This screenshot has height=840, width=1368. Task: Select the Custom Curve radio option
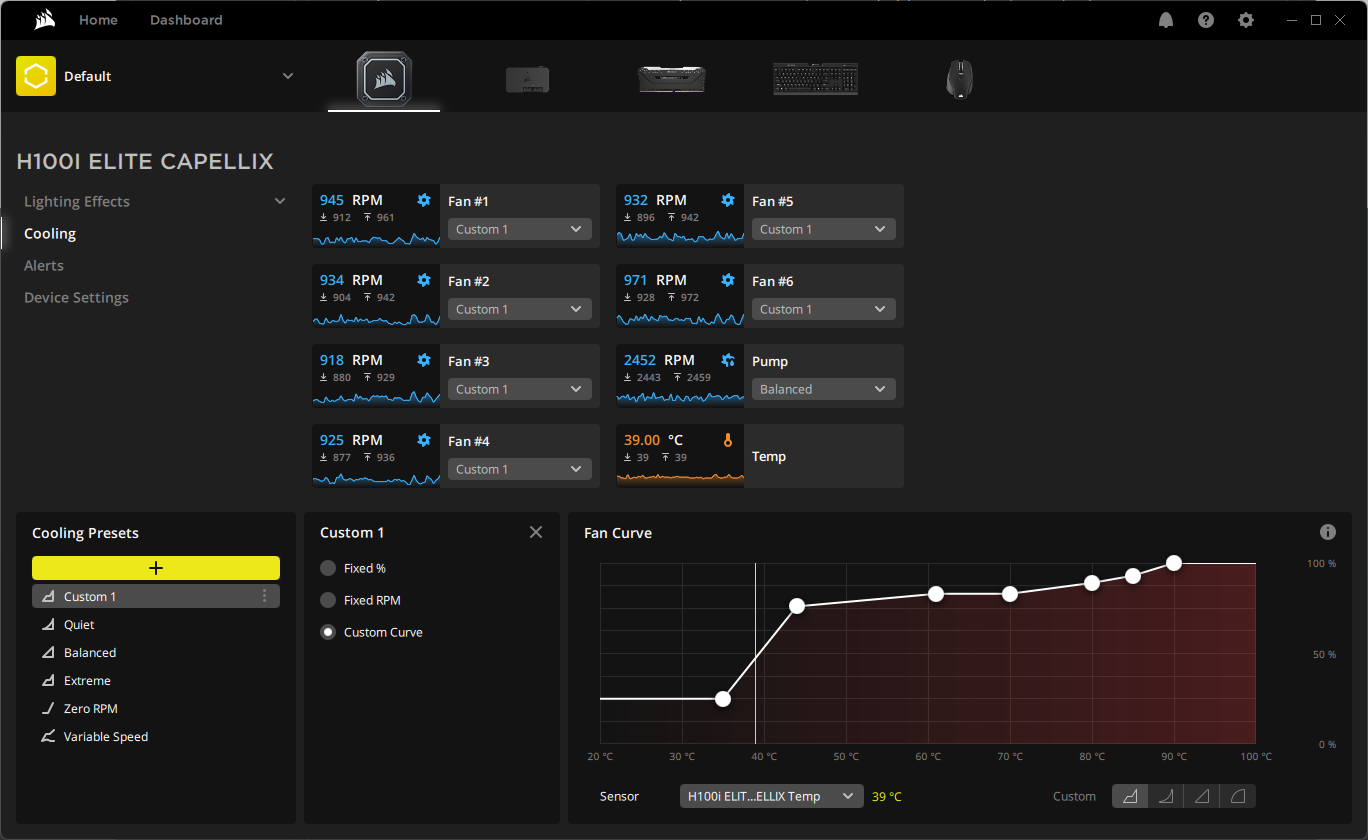coord(328,632)
